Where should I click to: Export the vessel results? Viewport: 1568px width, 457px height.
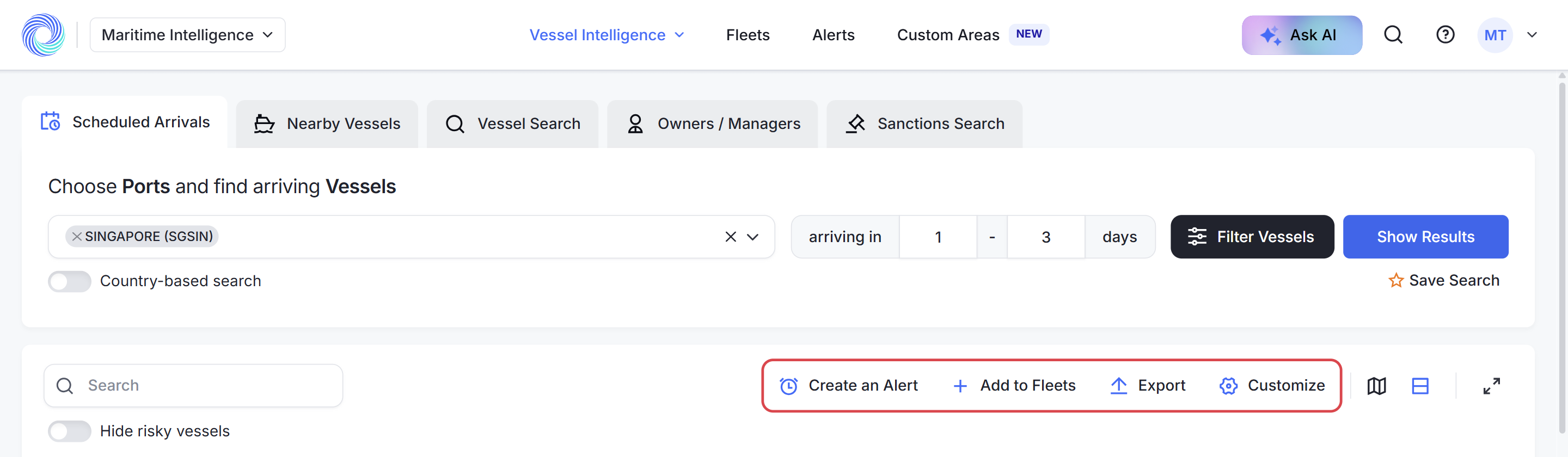(1147, 385)
